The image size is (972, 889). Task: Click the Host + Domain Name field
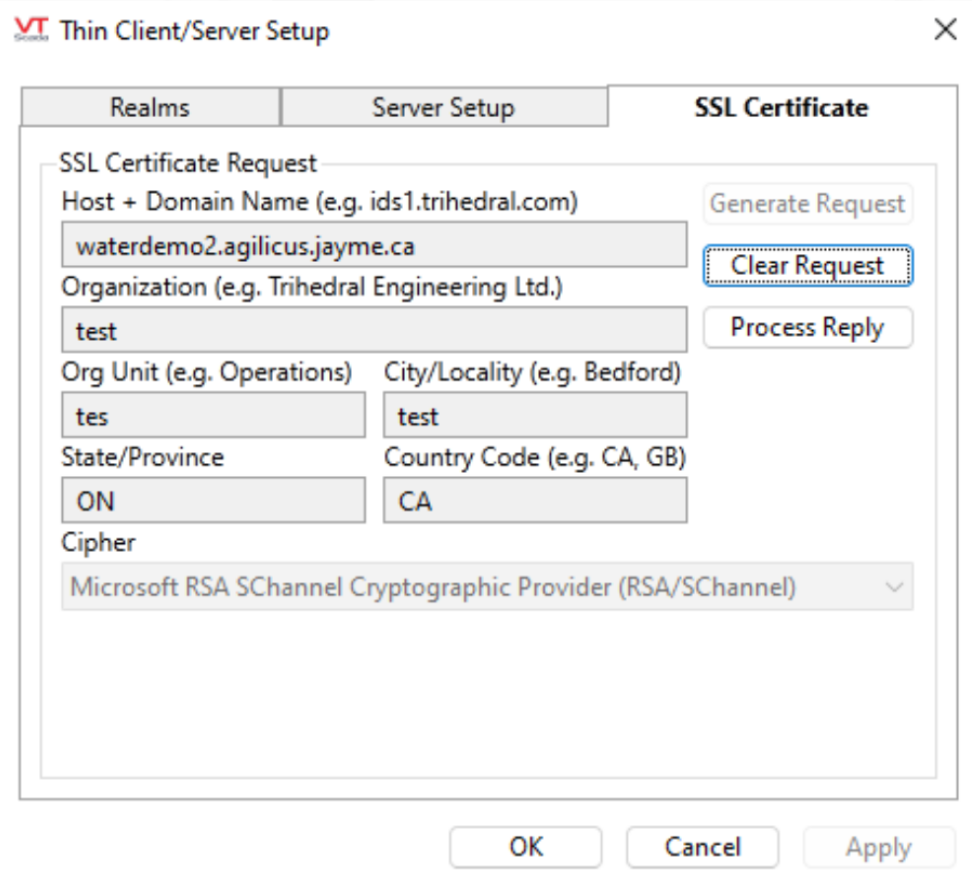click(374, 245)
